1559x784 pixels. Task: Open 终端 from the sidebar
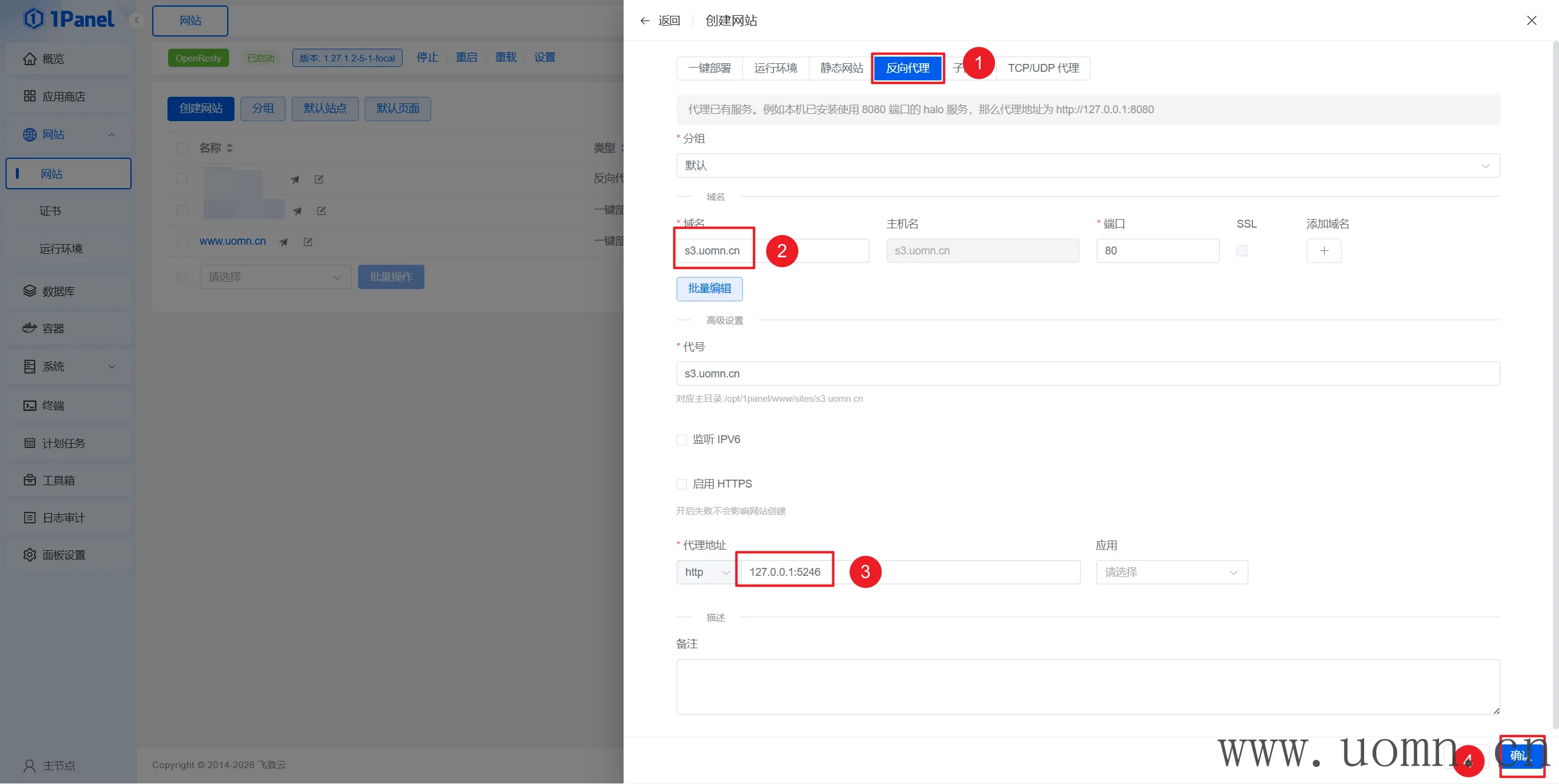53,405
